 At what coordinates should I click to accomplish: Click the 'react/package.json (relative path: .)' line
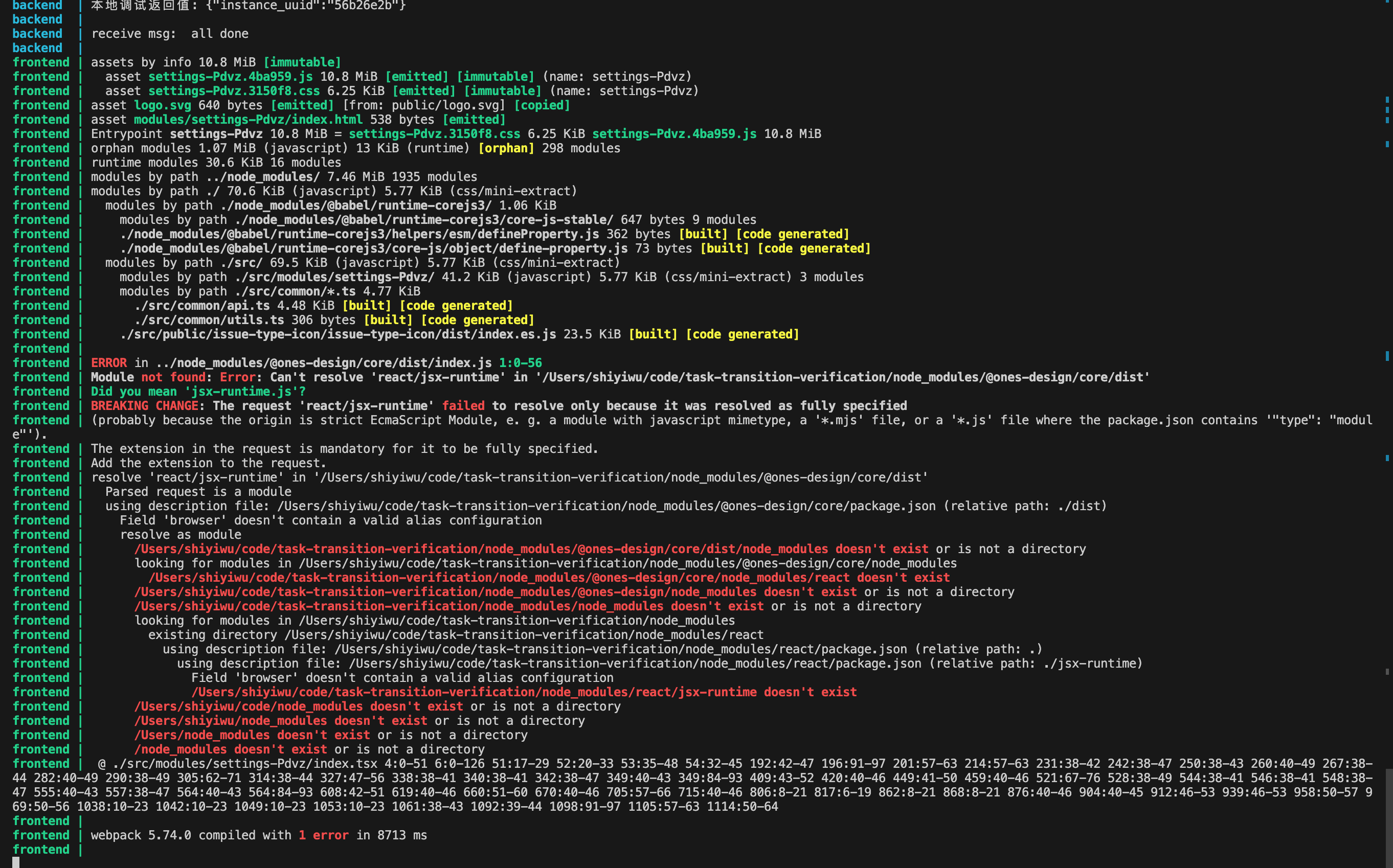(x=602, y=649)
